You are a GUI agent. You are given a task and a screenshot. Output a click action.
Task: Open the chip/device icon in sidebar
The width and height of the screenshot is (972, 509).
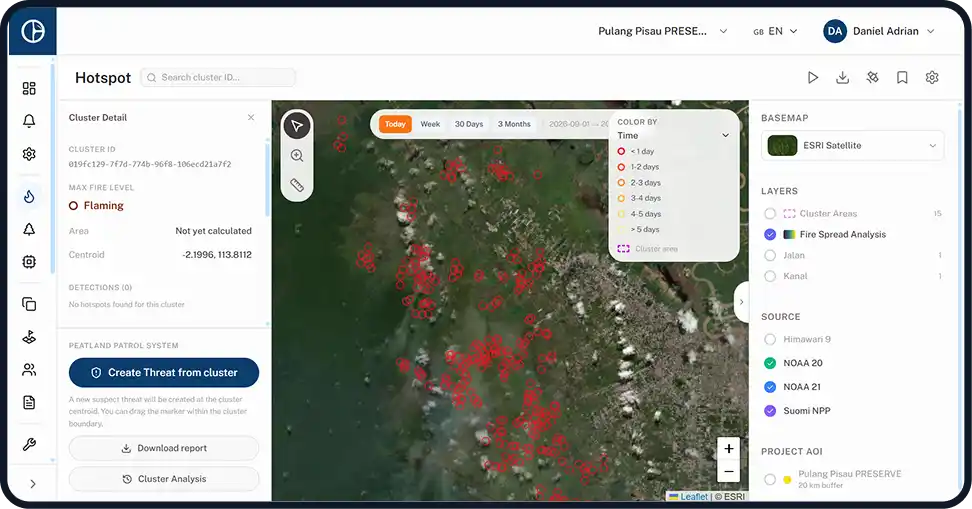pos(29,262)
